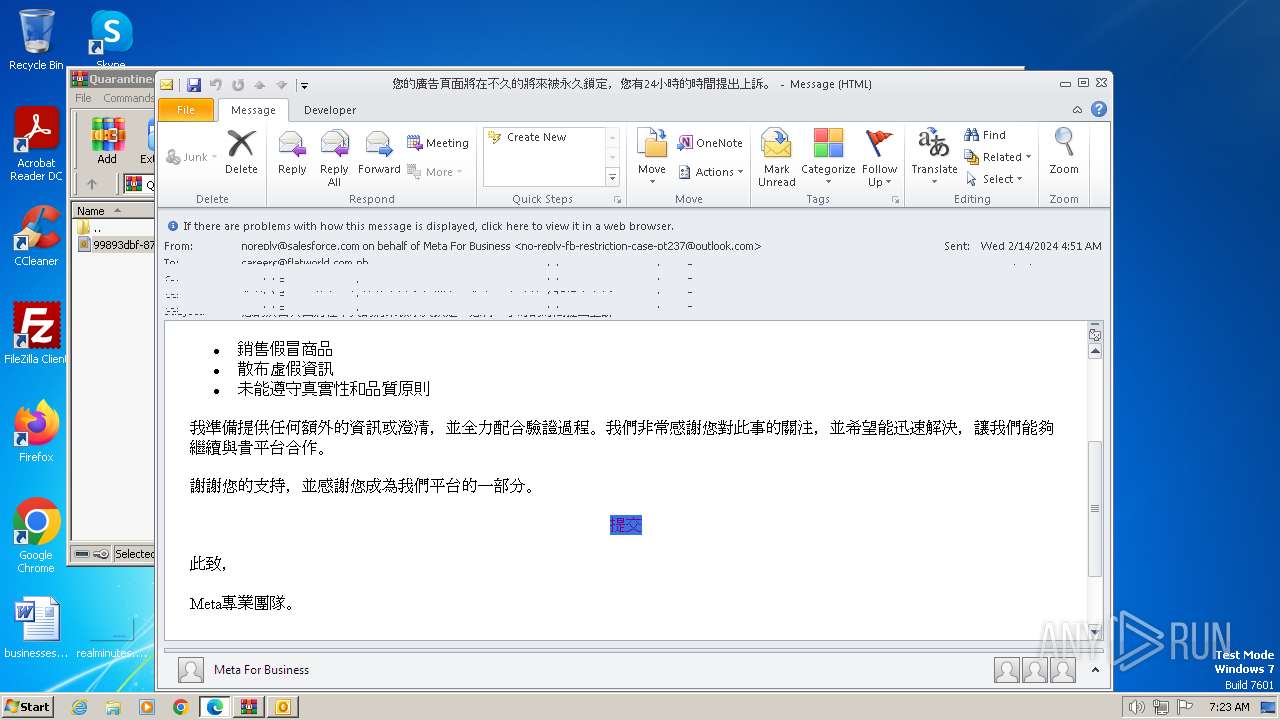Image resolution: width=1280 pixels, height=720 pixels.
Task: Expand the People Pane arrow
Action: 1095,670
